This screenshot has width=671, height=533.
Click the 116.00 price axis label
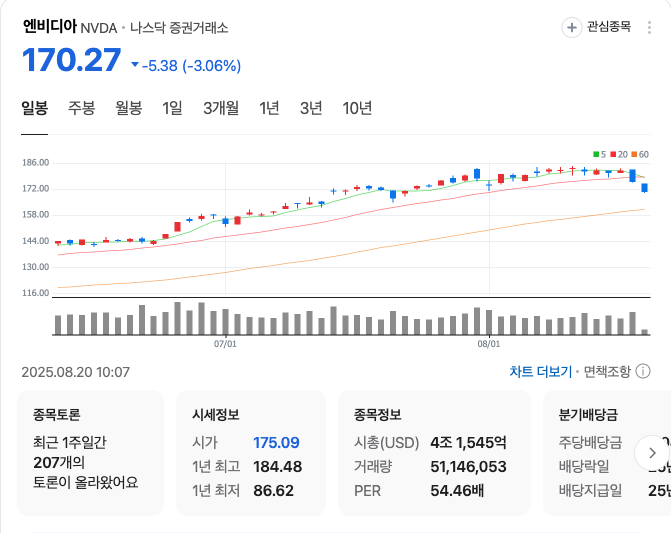[x=36, y=293]
